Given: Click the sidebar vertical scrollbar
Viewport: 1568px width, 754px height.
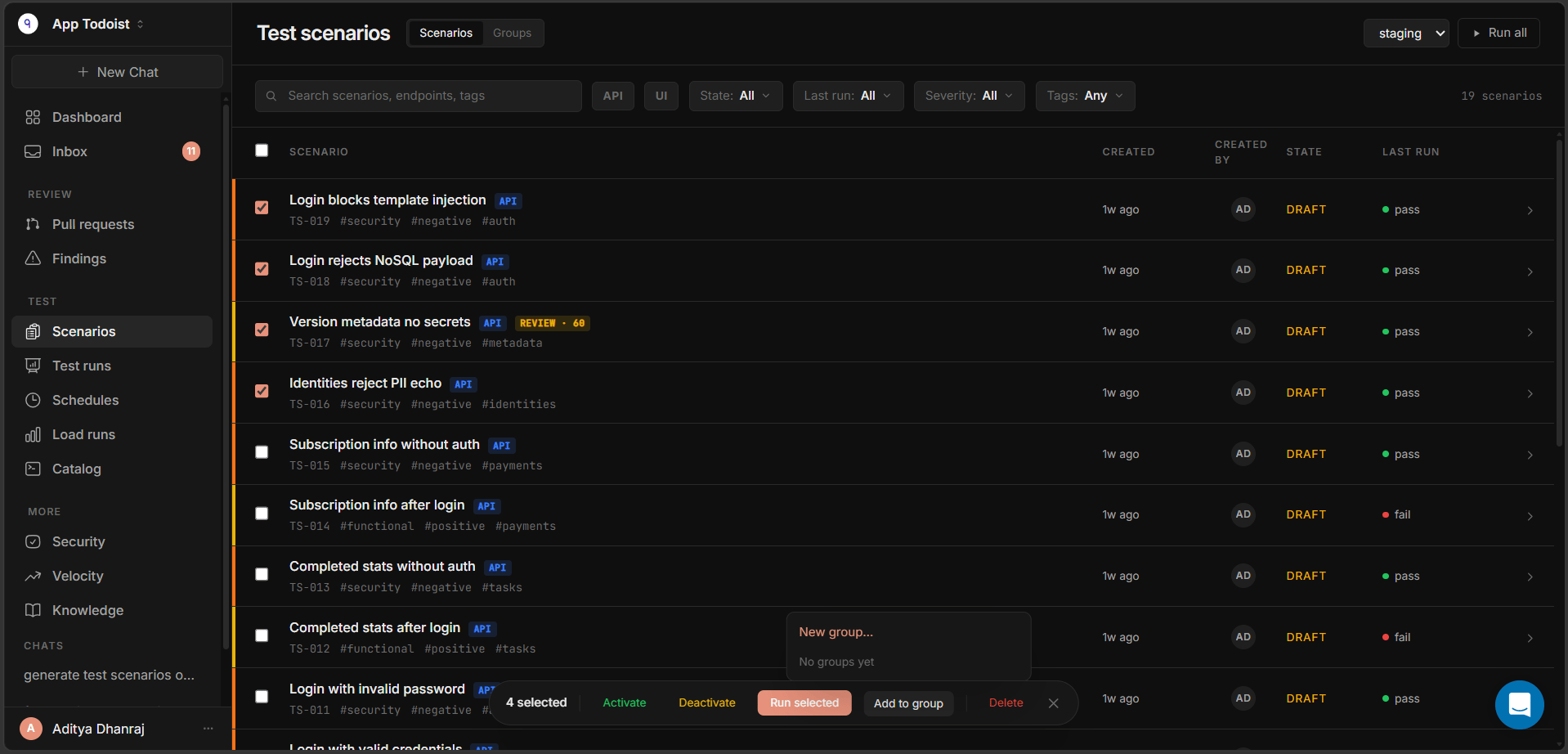Looking at the screenshot, I should pos(226,376).
